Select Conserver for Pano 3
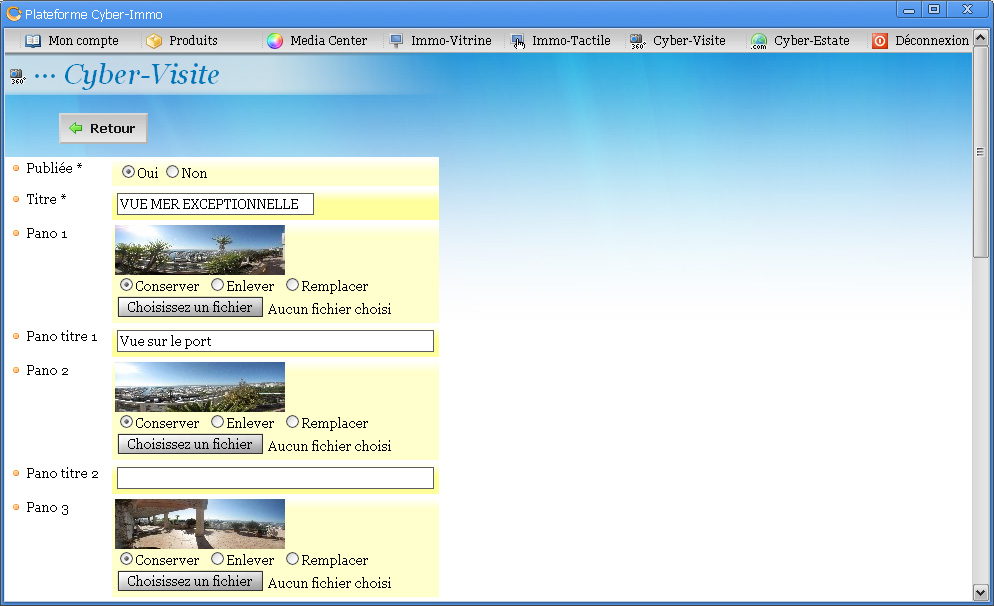This screenshot has width=994, height=606. tap(127, 558)
